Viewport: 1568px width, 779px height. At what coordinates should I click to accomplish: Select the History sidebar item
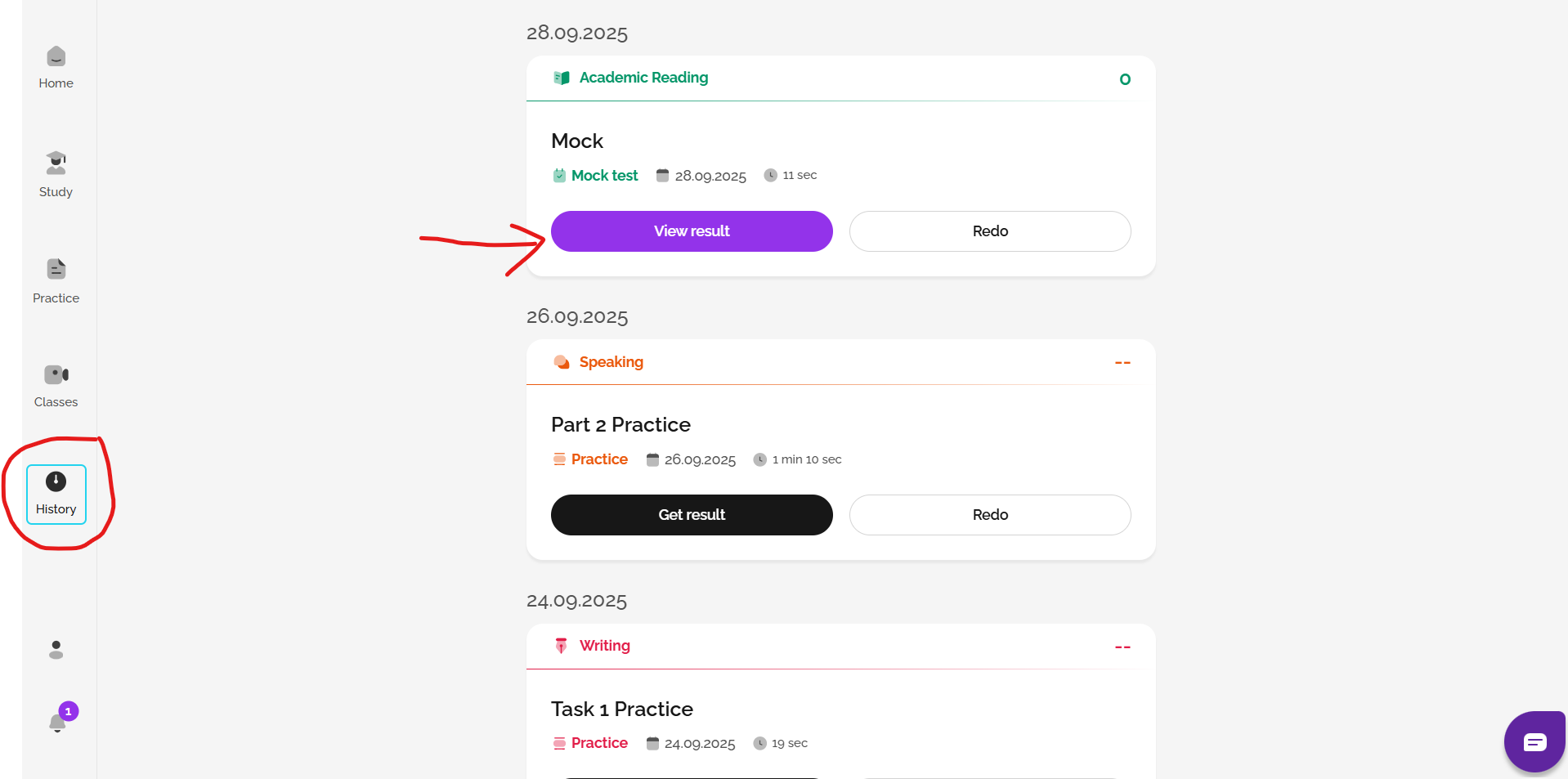(x=56, y=494)
